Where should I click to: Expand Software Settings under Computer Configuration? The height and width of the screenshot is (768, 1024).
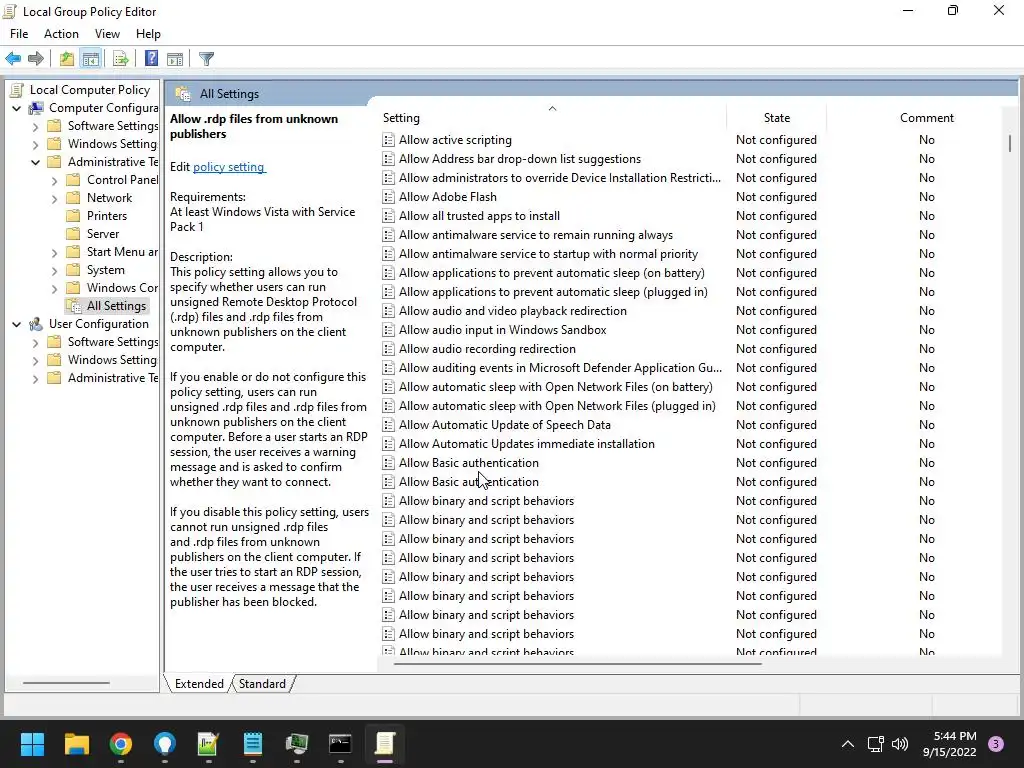click(35, 126)
